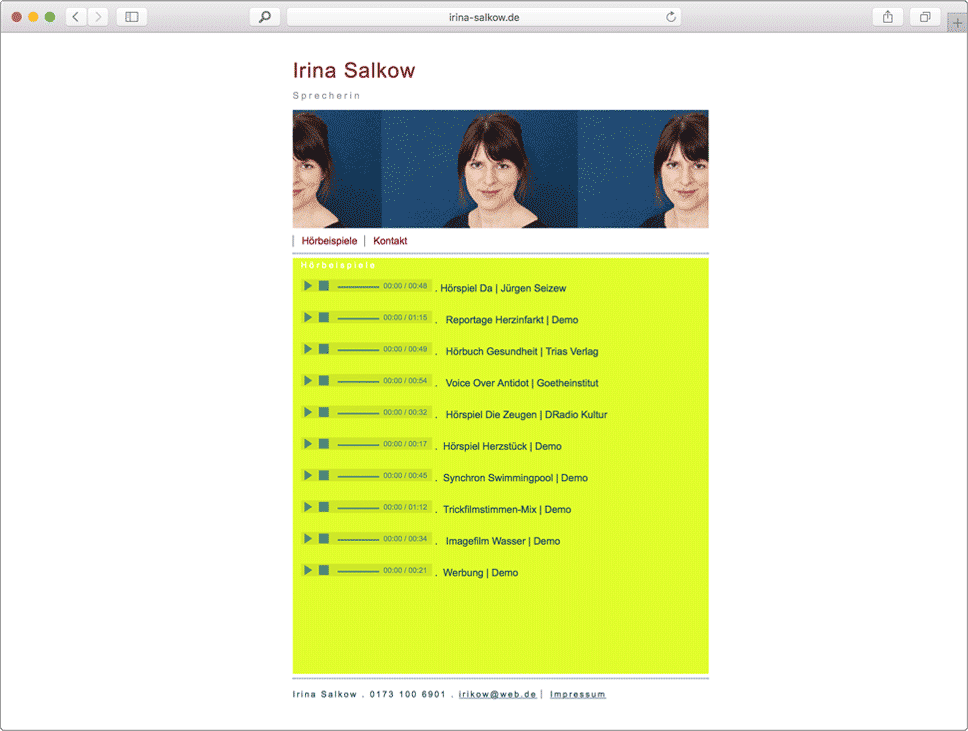Play the Synchron Swimmingpool demo
968x731 pixels.
click(x=307, y=475)
